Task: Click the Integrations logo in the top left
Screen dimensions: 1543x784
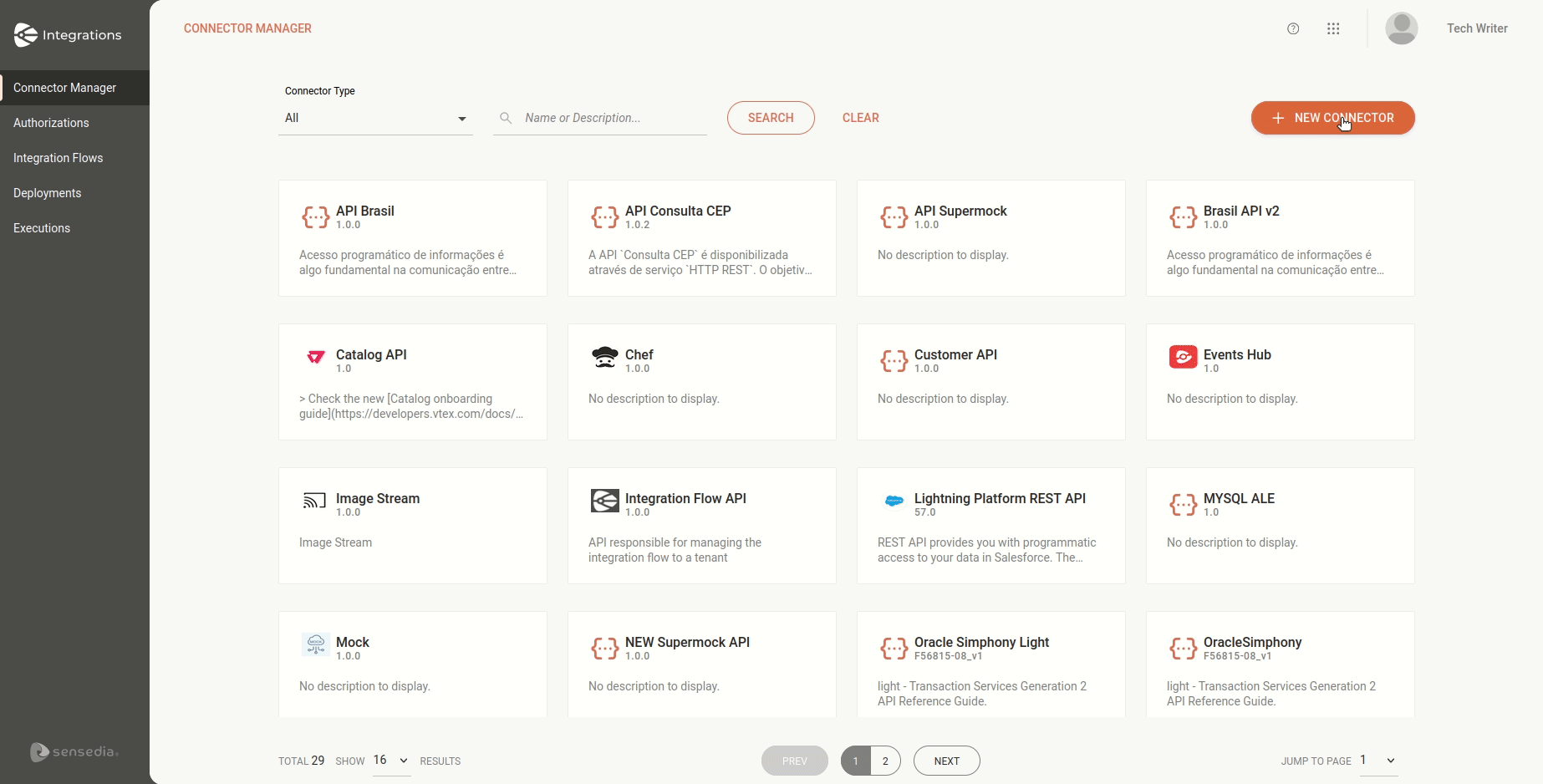Action: 69,34
